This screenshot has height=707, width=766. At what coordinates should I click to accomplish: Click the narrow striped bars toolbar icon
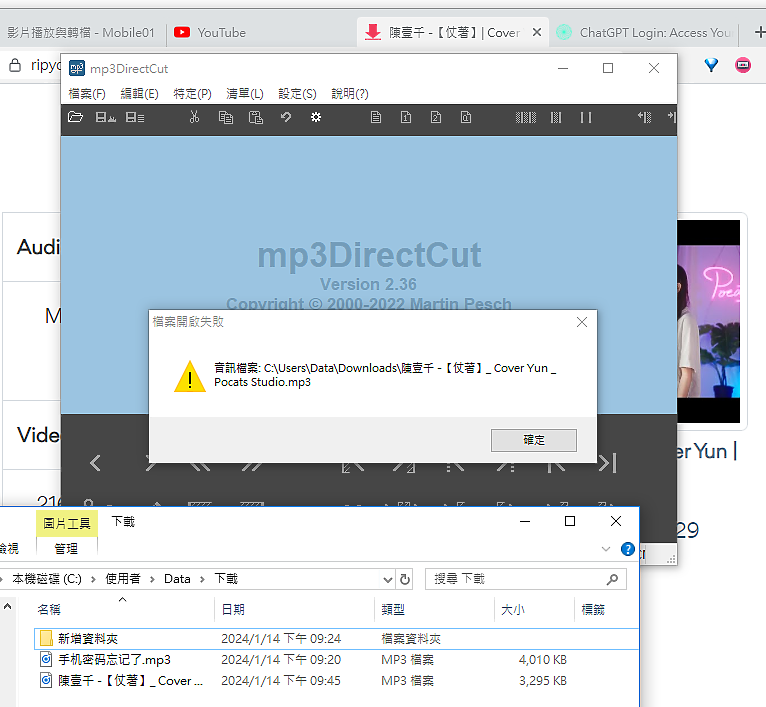(x=556, y=117)
